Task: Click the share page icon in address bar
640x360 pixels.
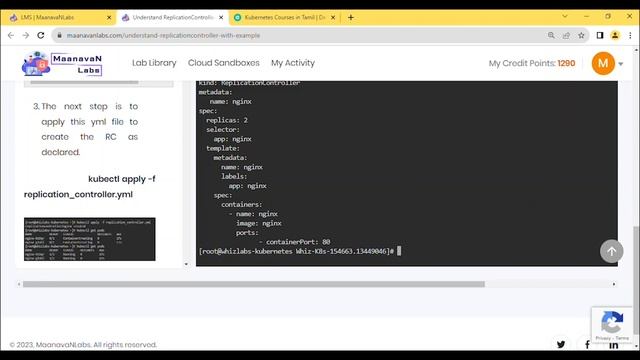Action: coord(566,36)
